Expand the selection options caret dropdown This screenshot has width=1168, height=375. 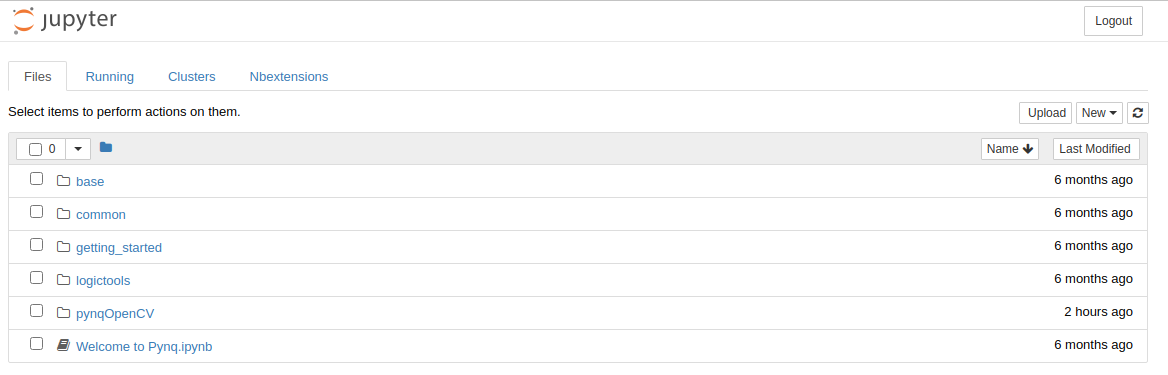tap(78, 149)
